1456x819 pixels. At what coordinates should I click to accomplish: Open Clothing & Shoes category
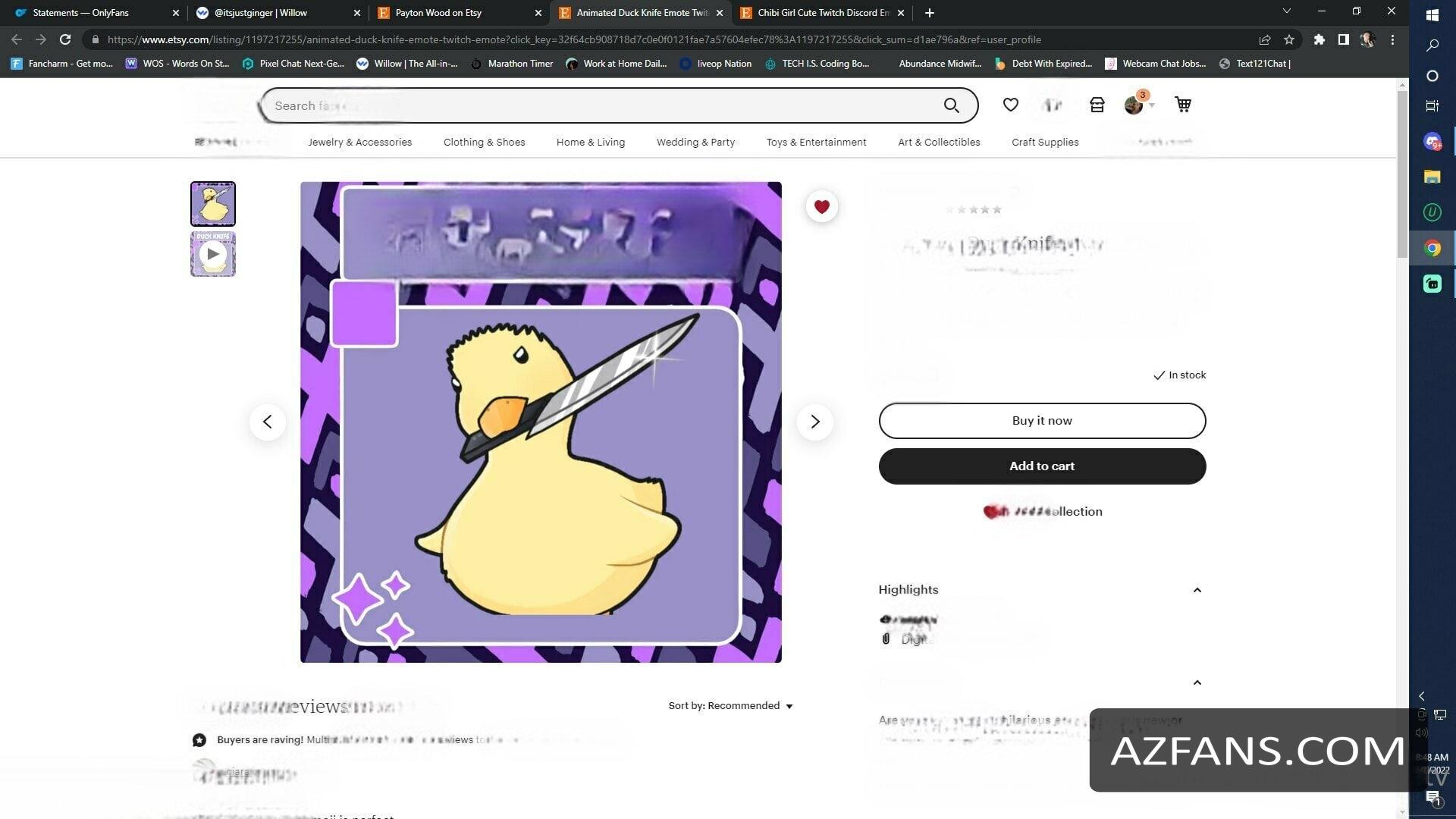(x=484, y=142)
